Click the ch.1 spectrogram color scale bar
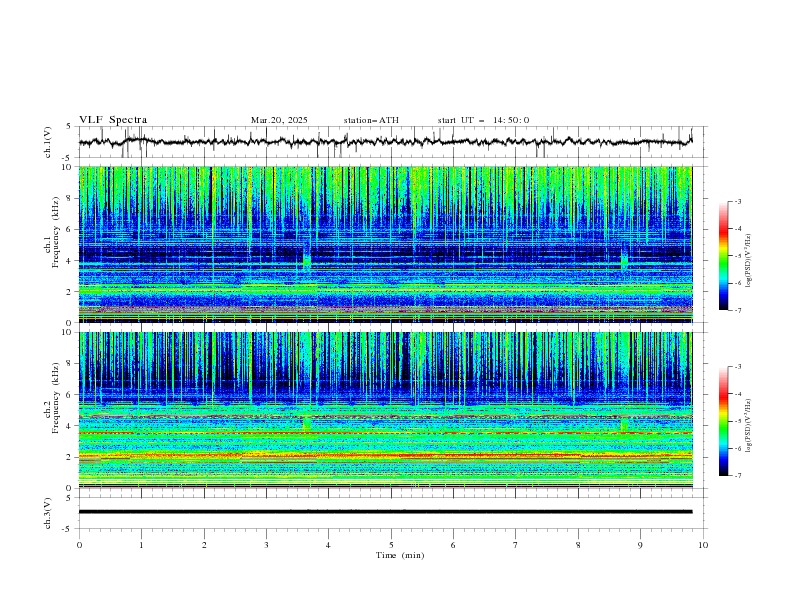Image resolution: width=792 pixels, height=612 pixels. [x=723, y=256]
